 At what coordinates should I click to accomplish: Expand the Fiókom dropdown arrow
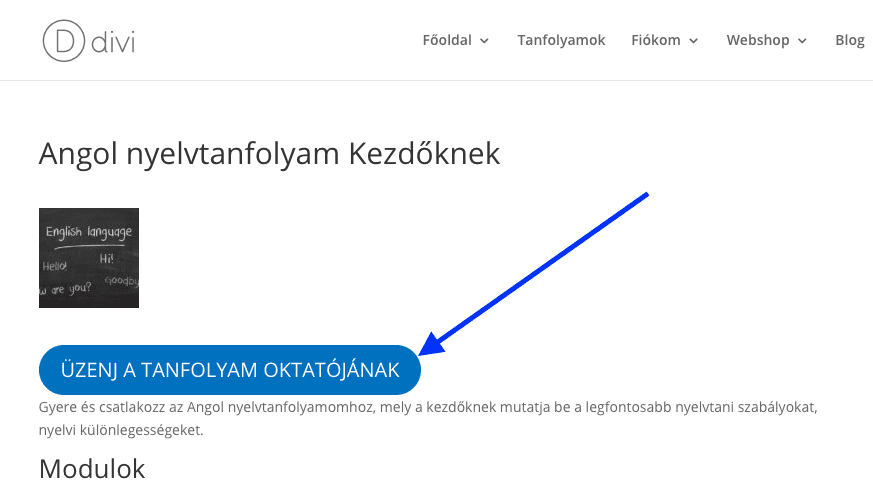pyautogui.click(x=694, y=41)
